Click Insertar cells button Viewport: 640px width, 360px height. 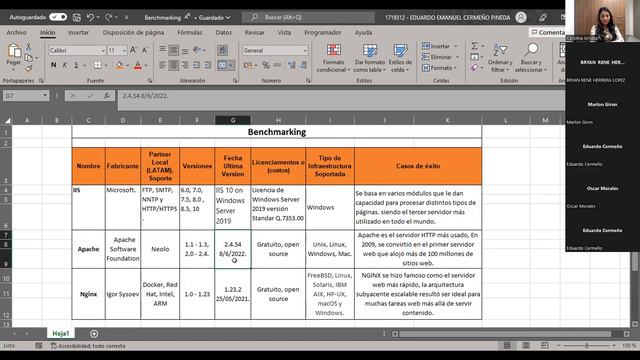tap(440, 46)
